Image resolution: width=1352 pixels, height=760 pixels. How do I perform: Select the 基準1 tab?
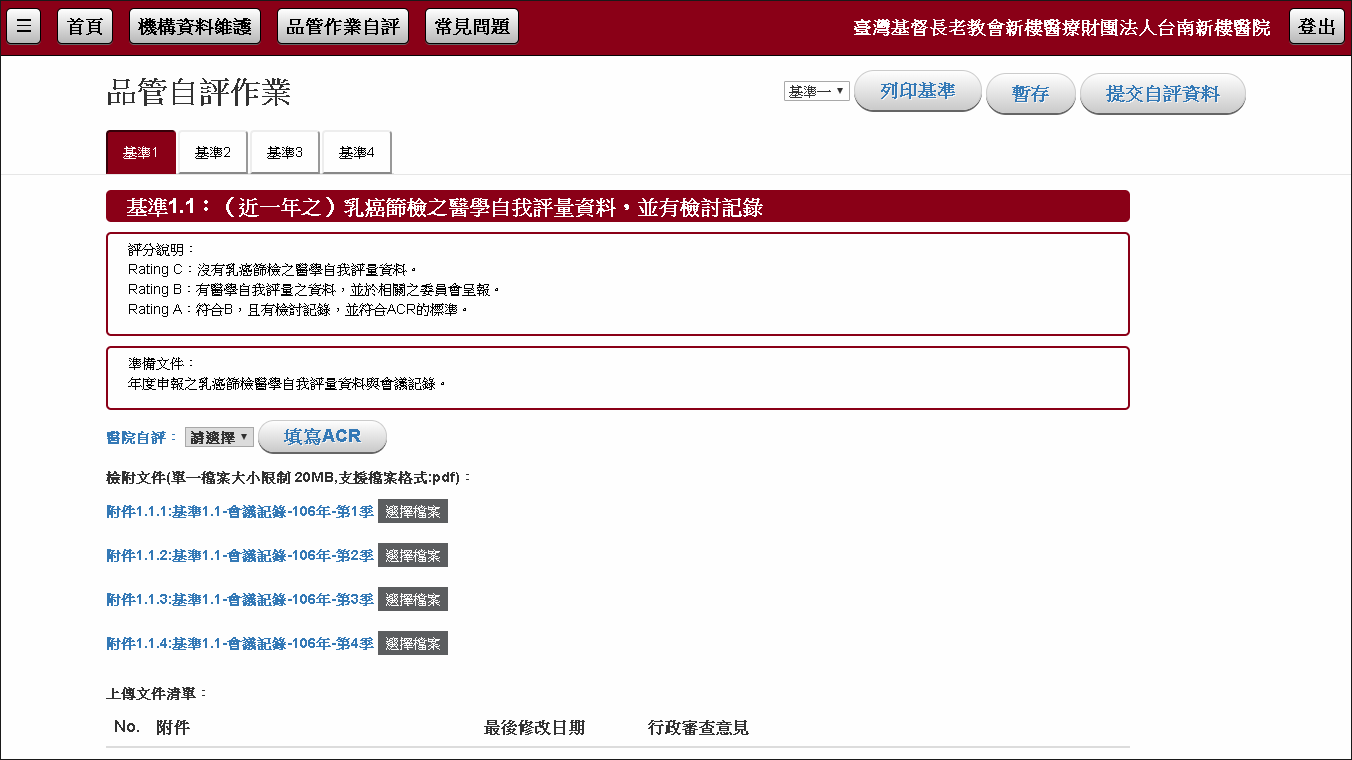coord(141,153)
